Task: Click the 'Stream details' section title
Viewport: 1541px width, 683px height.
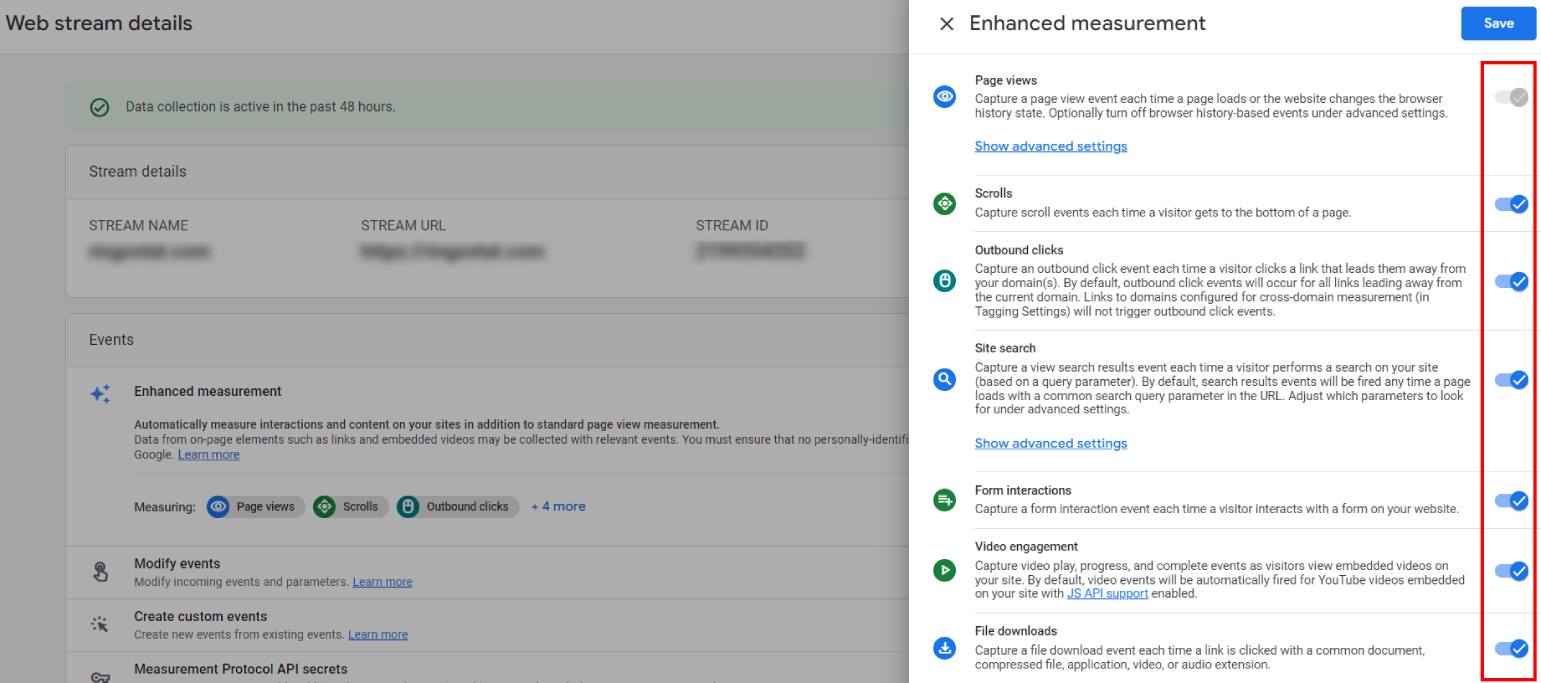Action: [x=137, y=171]
